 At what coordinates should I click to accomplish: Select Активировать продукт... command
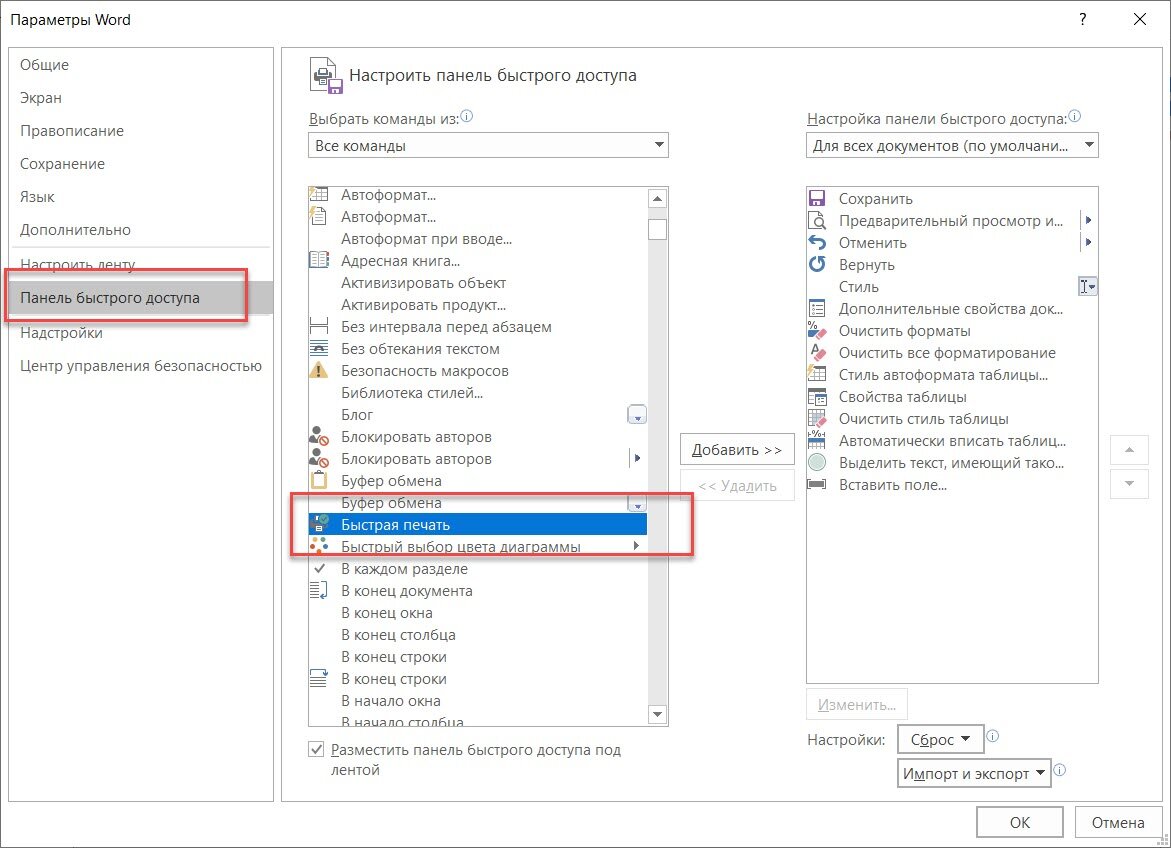478,305
